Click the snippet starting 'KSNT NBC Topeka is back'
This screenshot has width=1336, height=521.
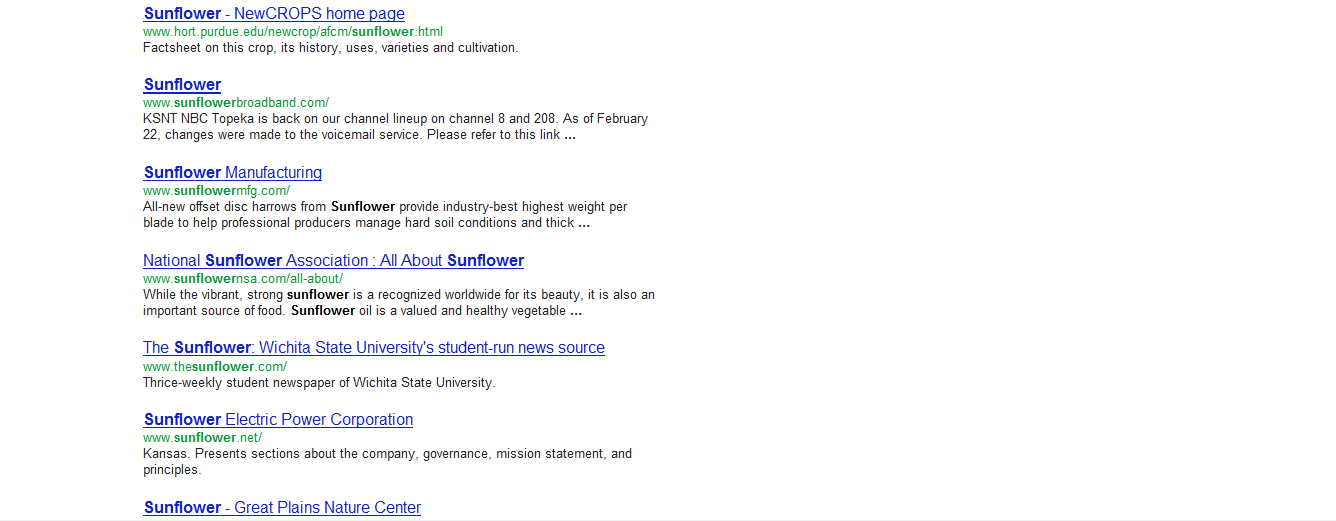395,127
